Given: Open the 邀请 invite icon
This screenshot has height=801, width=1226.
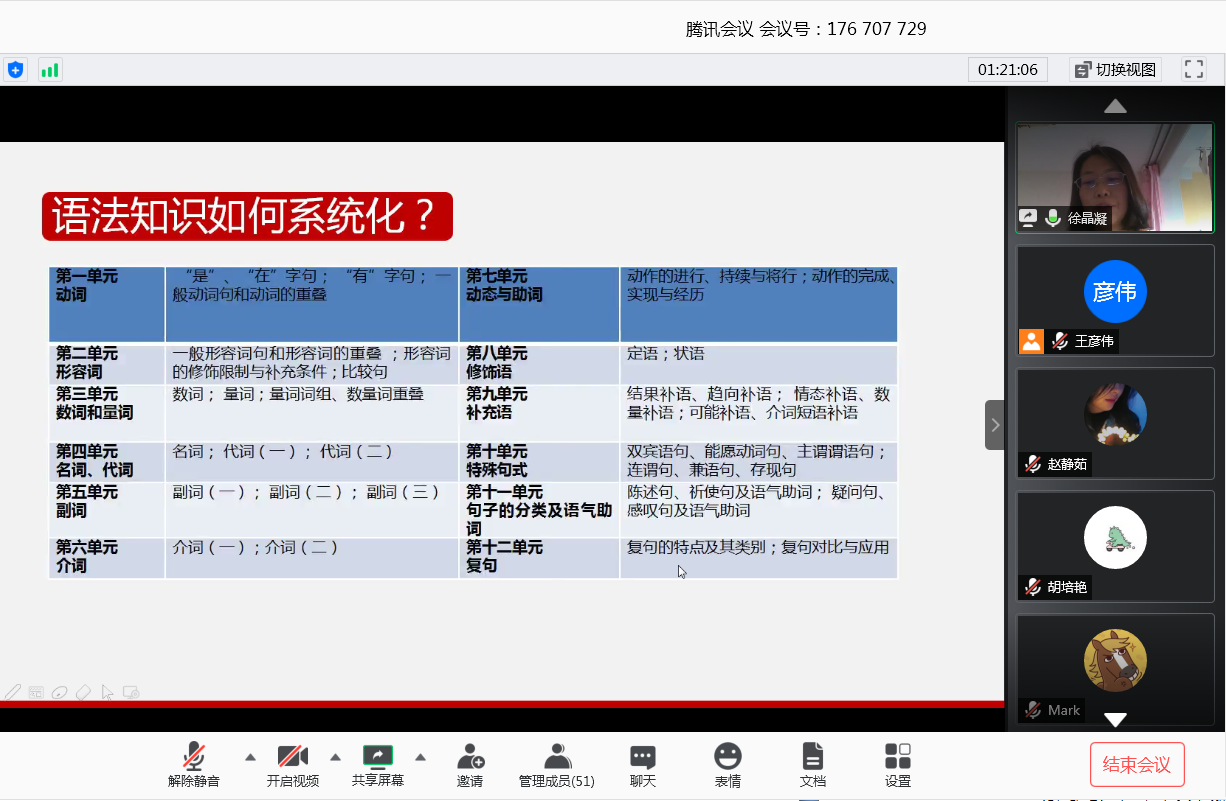Looking at the screenshot, I should pyautogui.click(x=470, y=765).
